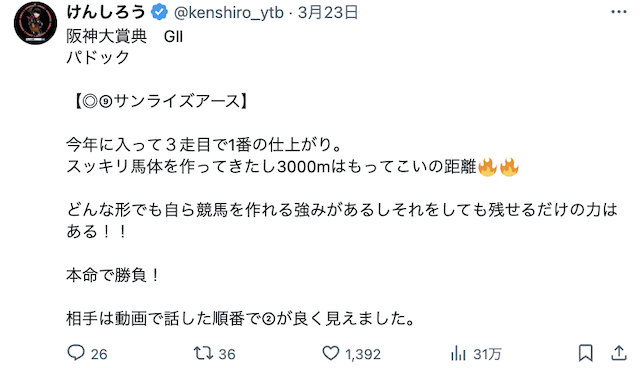This screenshot has width=640, height=368.
Task: Click the 本命で勝負！ text line
Action: (x=114, y=275)
